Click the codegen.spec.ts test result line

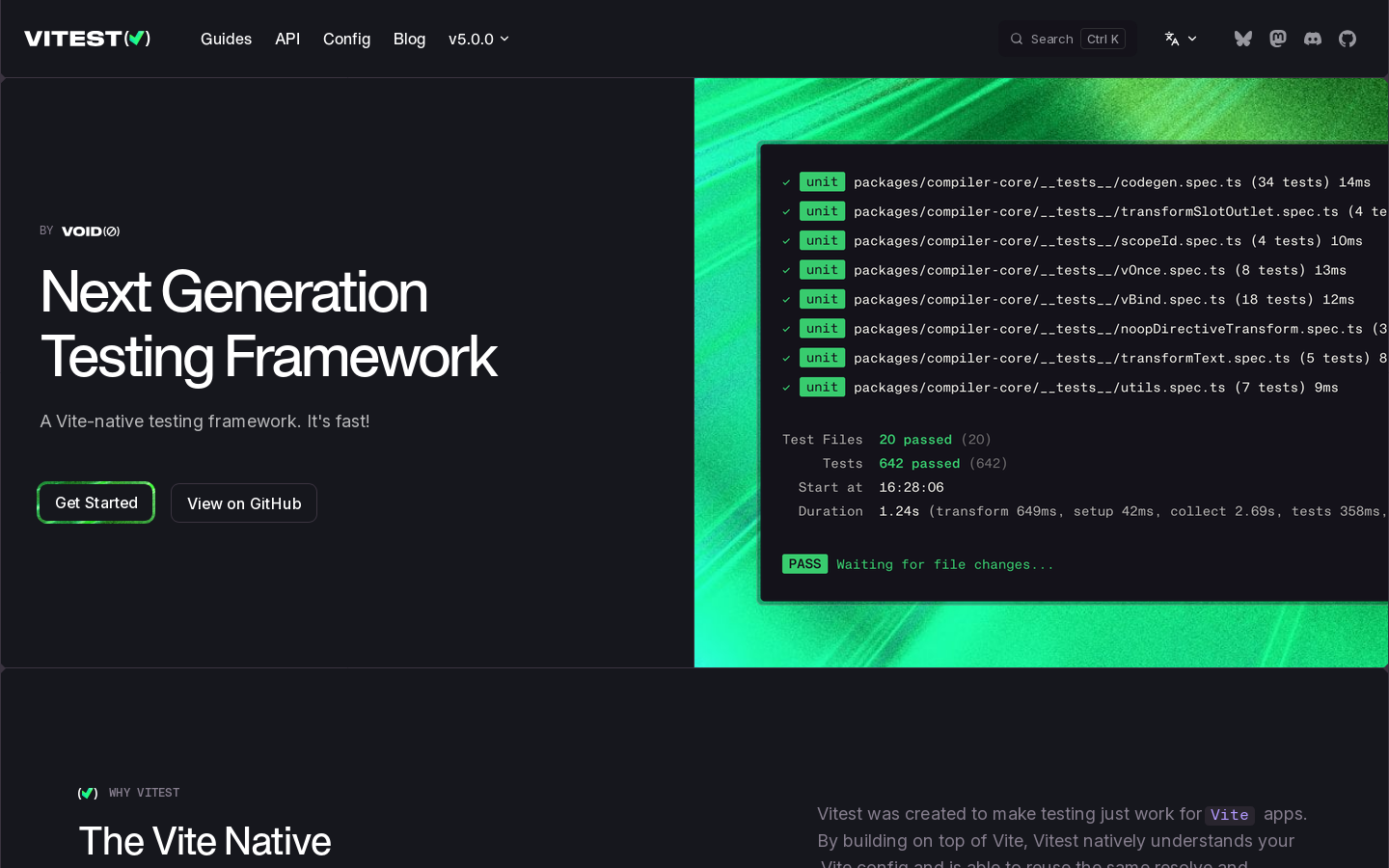pyautogui.click(x=1076, y=182)
